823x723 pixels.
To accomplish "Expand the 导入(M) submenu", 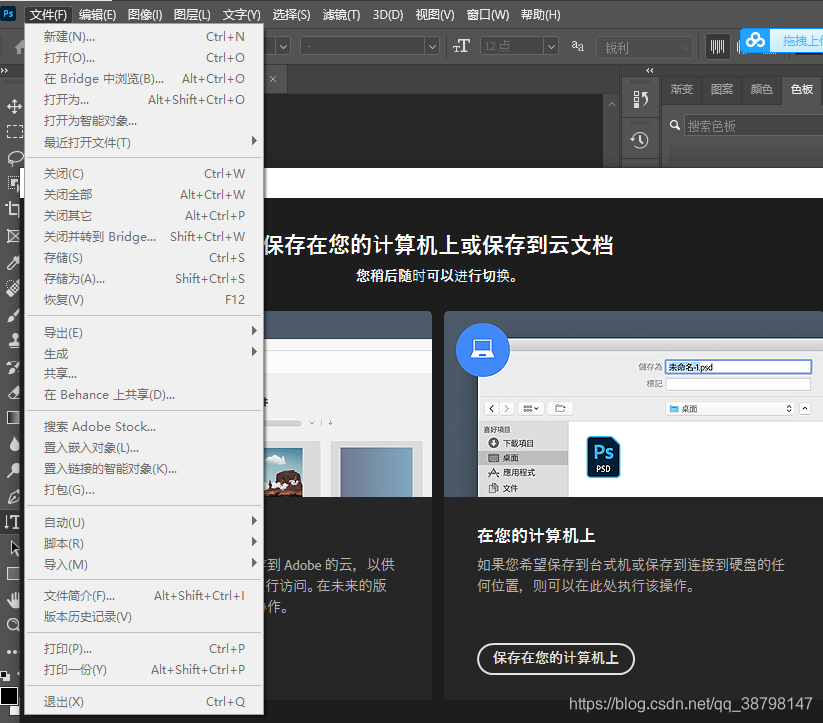I will [144, 564].
